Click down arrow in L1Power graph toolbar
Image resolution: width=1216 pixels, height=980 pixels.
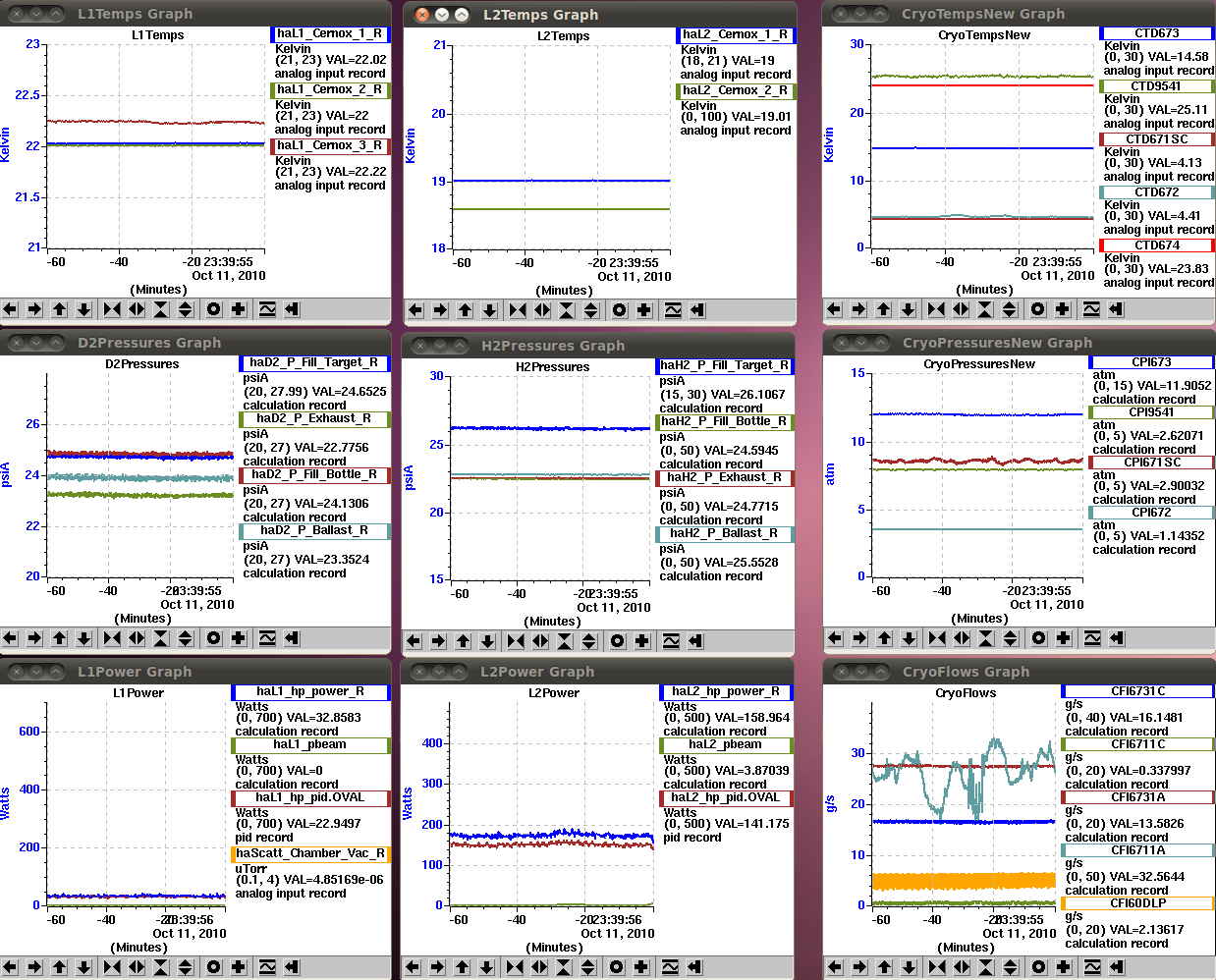click(84, 967)
